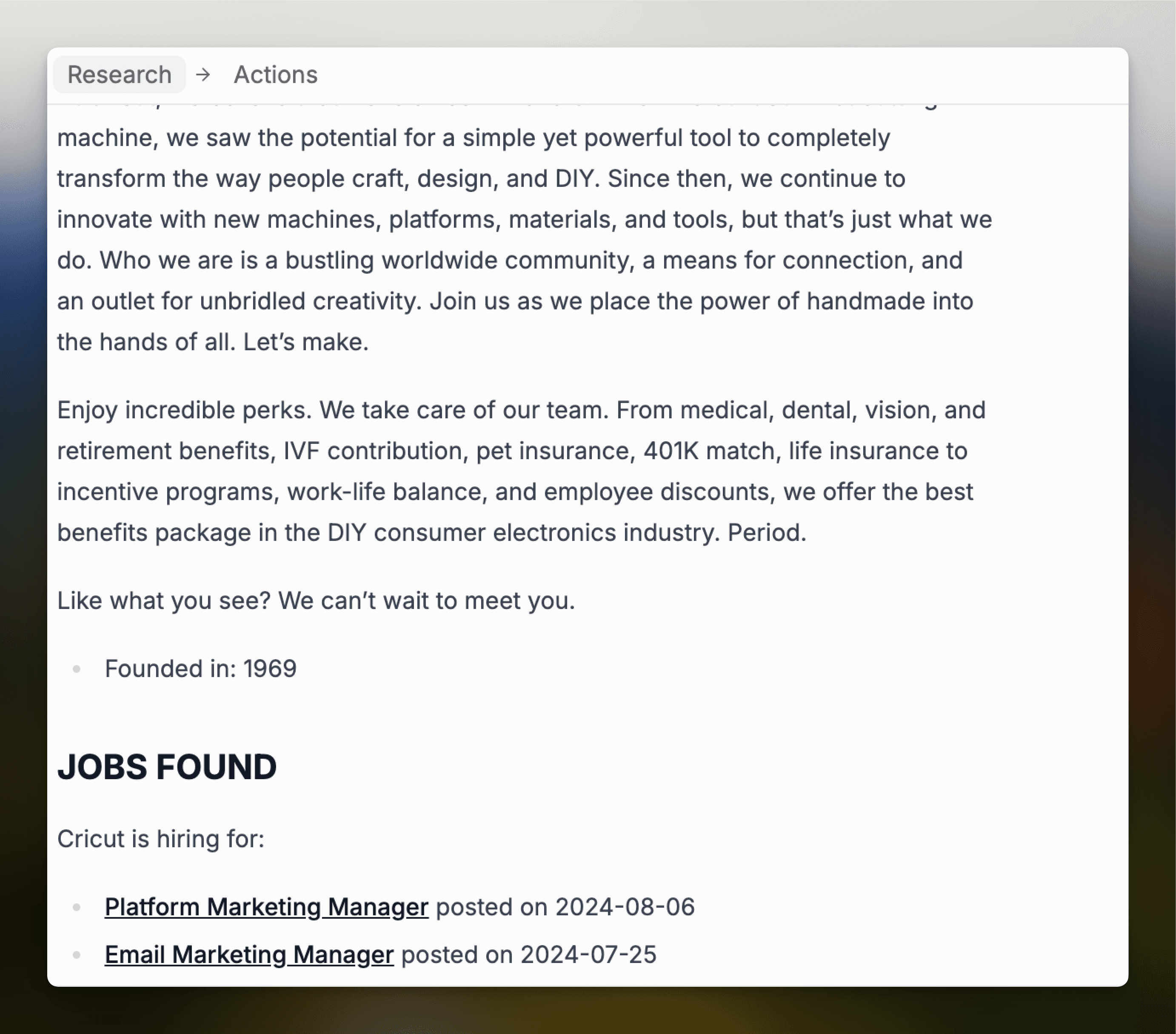Click the "Like what you see?" sentence

[163, 601]
